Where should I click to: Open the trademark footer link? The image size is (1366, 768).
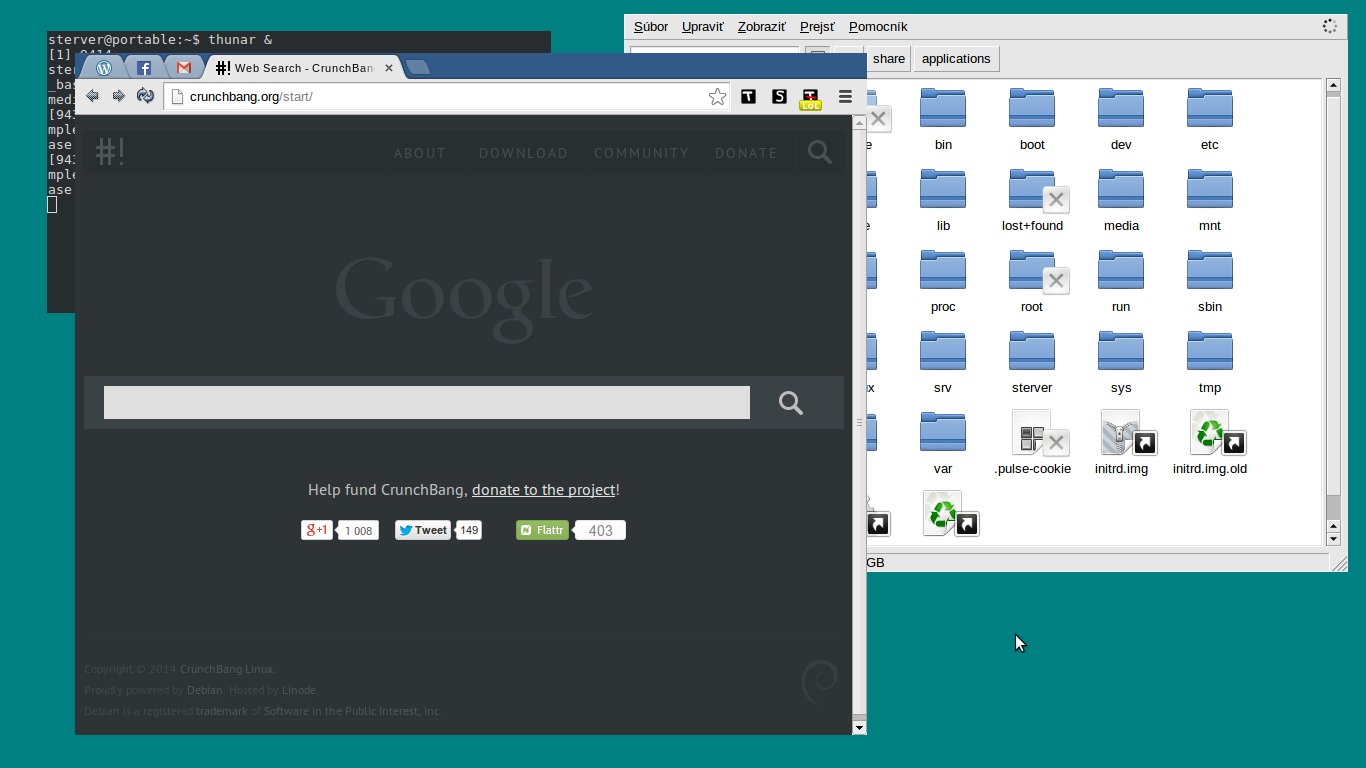[221, 711]
